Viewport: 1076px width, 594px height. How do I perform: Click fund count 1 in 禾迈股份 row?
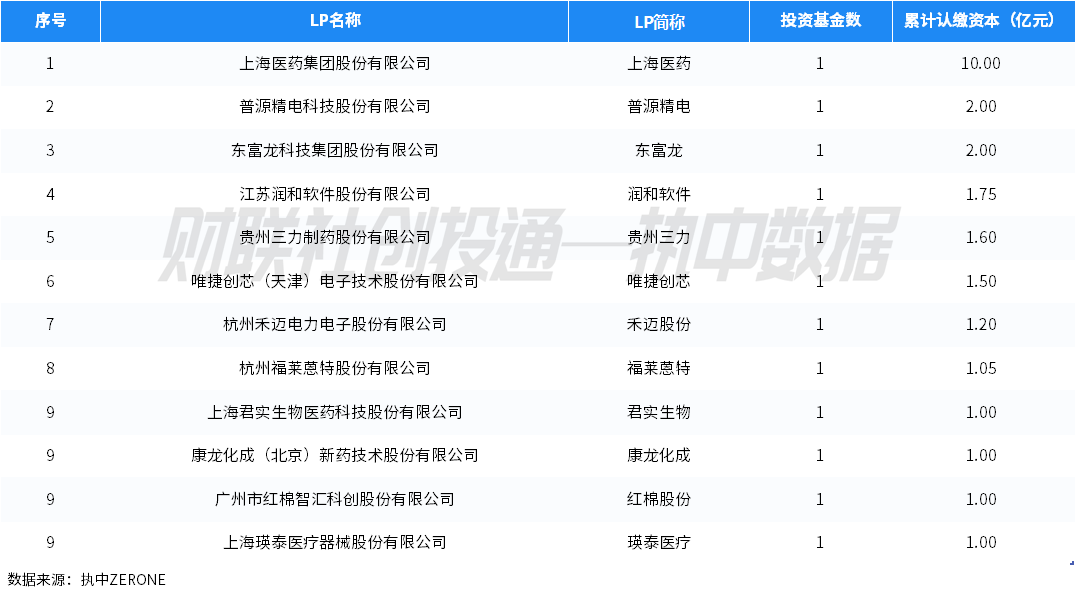click(x=820, y=325)
